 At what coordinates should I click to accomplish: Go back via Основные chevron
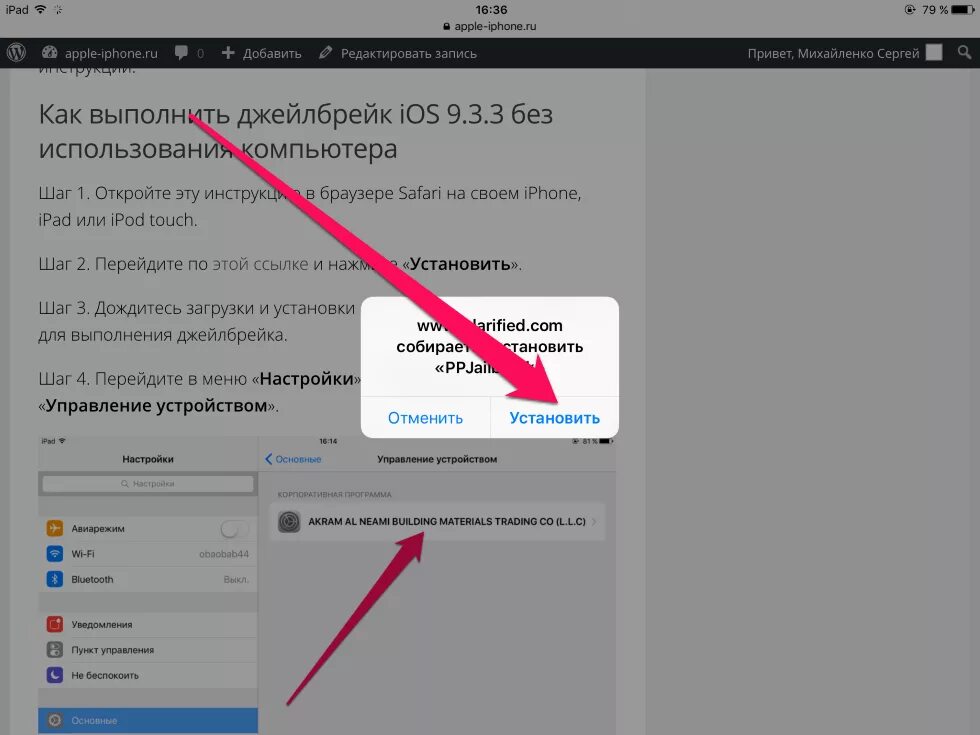pos(293,459)
